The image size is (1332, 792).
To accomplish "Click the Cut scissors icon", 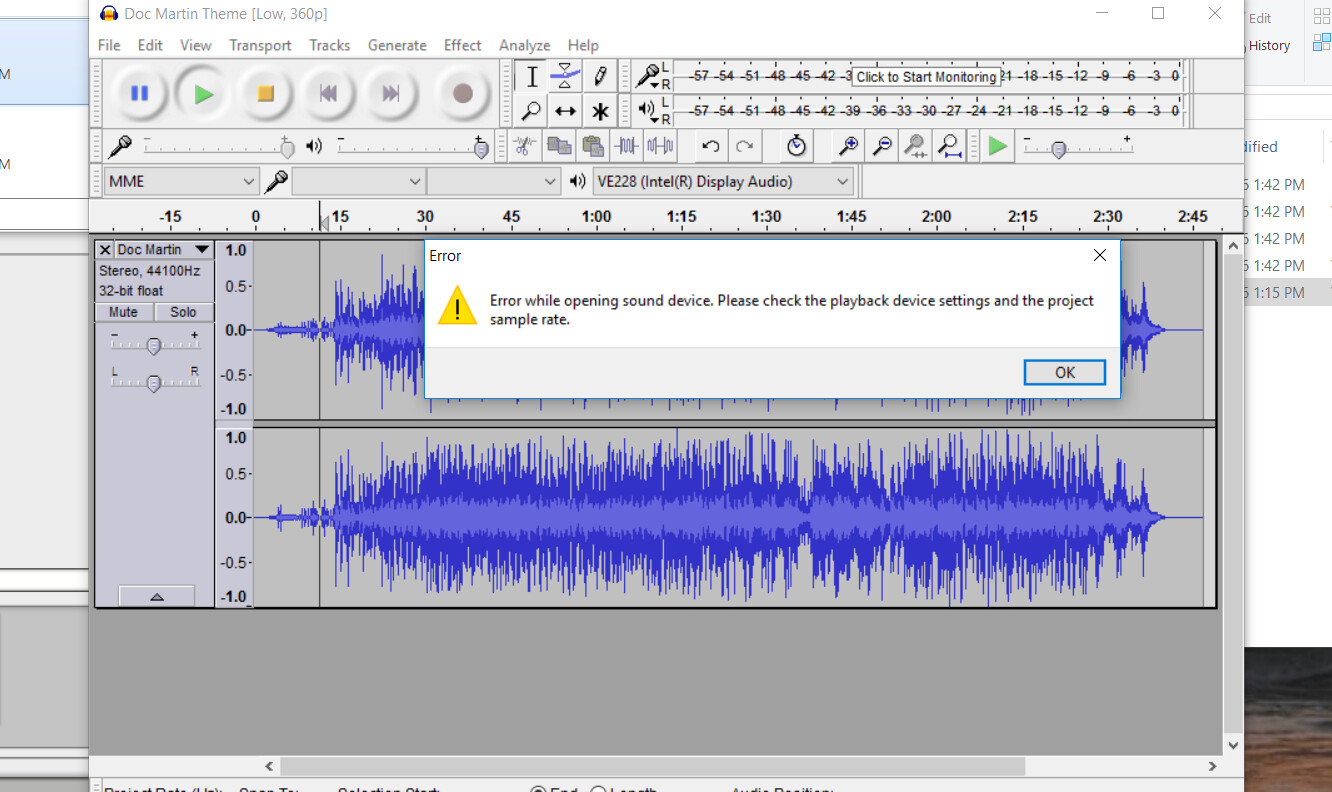I will [523, 146].
